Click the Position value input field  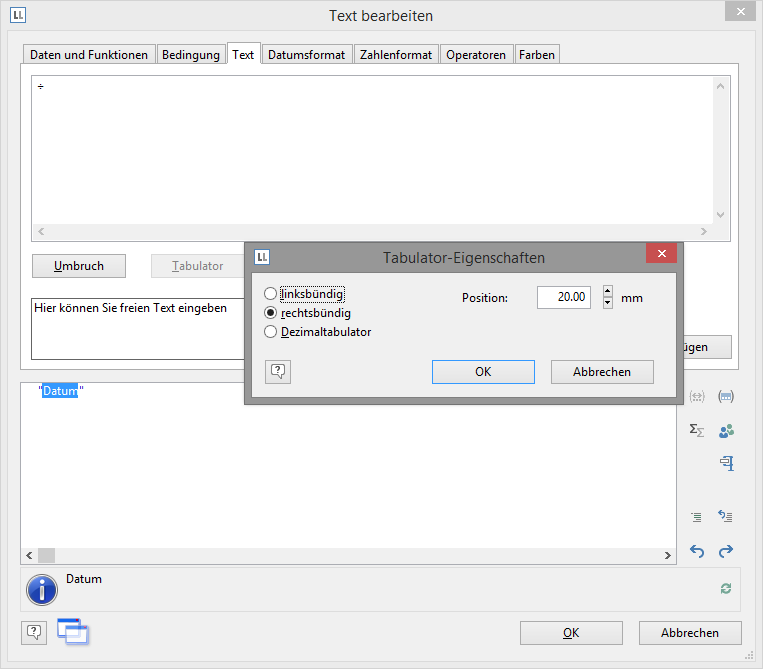[564, 298]
